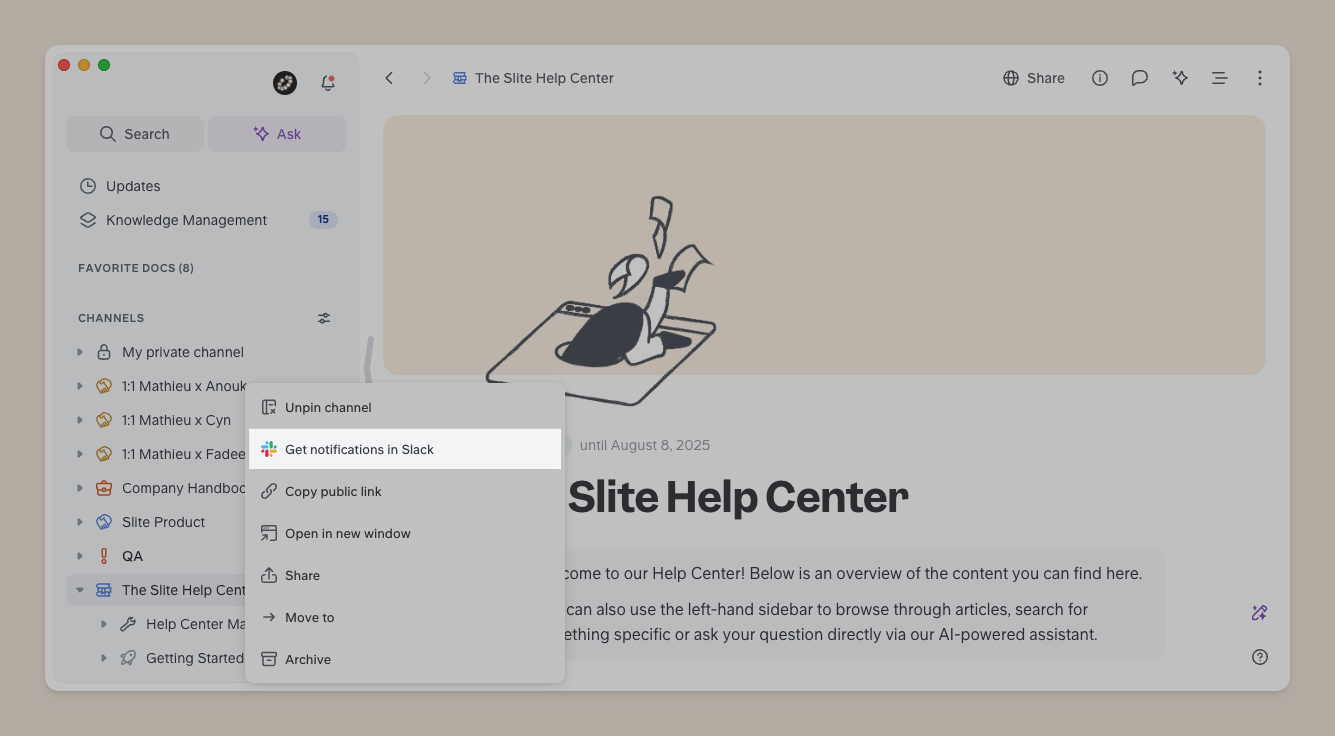Screen dimensions: 1335x736
Task: Open the three-dot more options menu
Action: (x=1260, y=78)
